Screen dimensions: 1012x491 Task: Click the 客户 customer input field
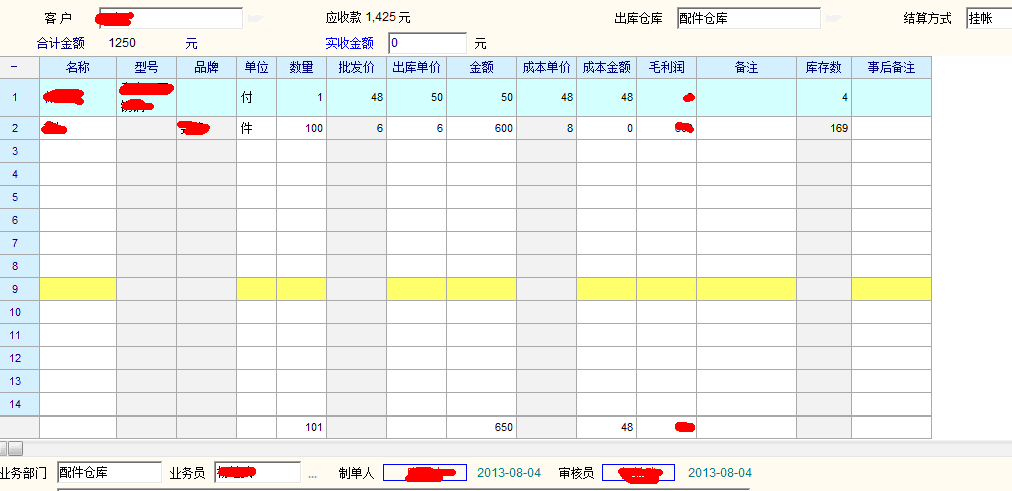[x=170, y=18]
